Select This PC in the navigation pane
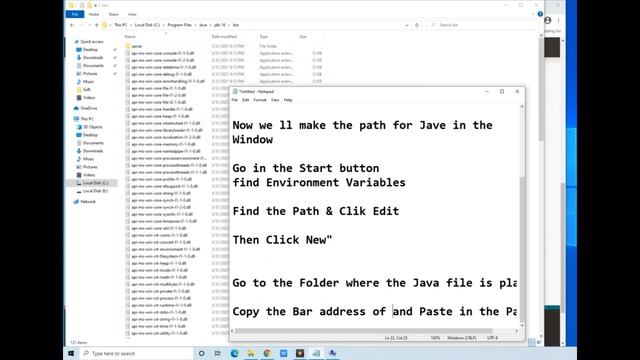640x360 pixels. [x=87, y=119]
